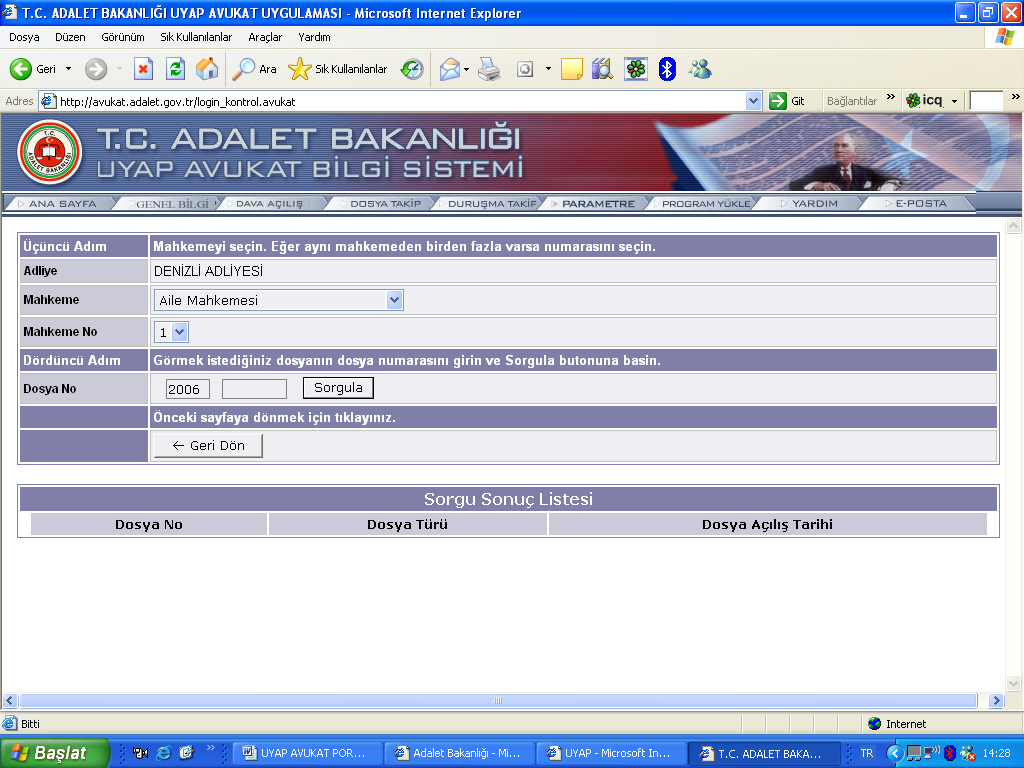Expand the quick launch overflow chevron
Image resolution: width=1024 pixels, height=768 pixels.
tap(210, 748)
